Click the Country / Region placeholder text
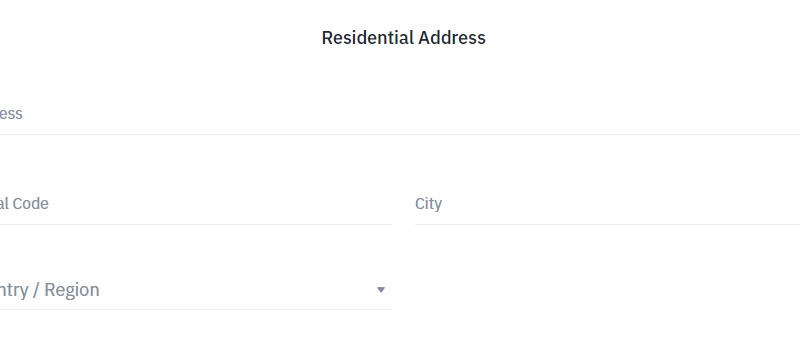The height and width of the screenshot is (361, 800). pos(49,290)
